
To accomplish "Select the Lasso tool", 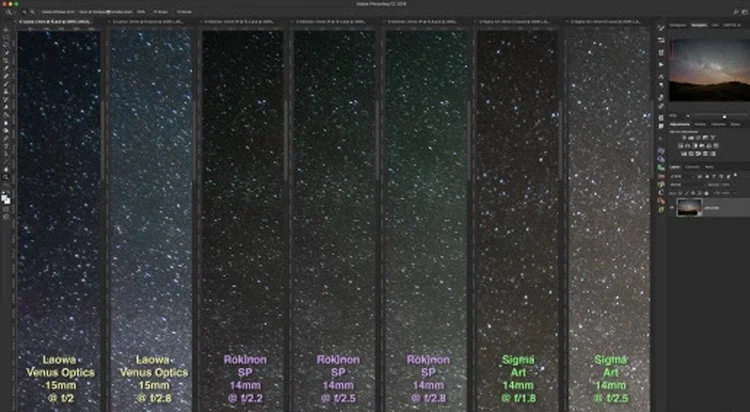I will tap(6, 45).
